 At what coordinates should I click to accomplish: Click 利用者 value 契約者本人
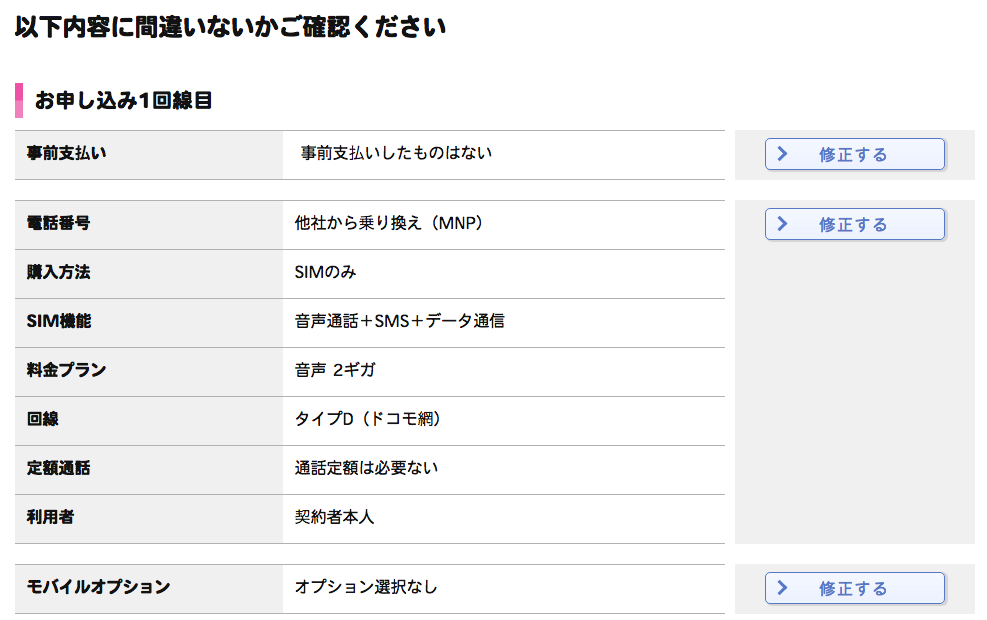click(334, 517)
